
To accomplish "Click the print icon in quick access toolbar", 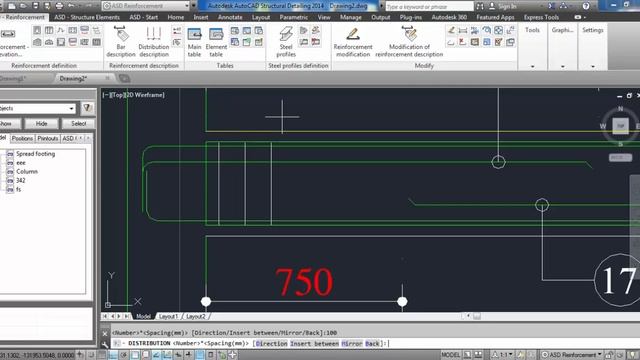I will tap(59, 6).
